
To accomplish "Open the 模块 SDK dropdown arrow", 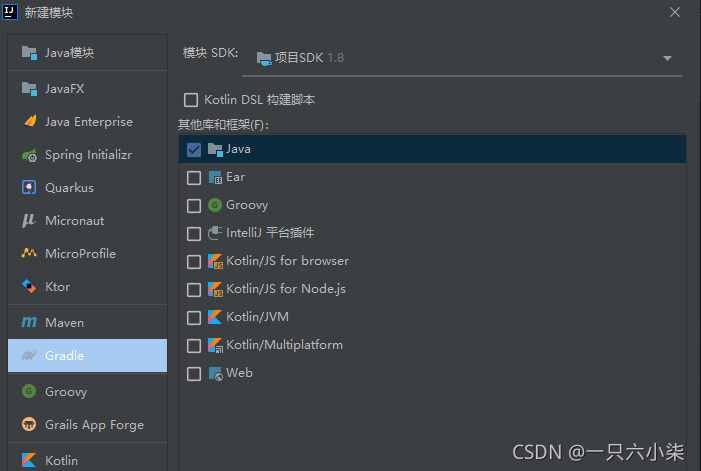I will [x=667, y=59].
